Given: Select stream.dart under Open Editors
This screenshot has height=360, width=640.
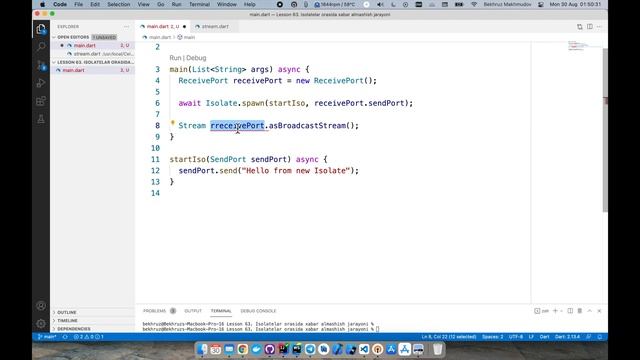Looking at the screenshot, I should point(93,54).
